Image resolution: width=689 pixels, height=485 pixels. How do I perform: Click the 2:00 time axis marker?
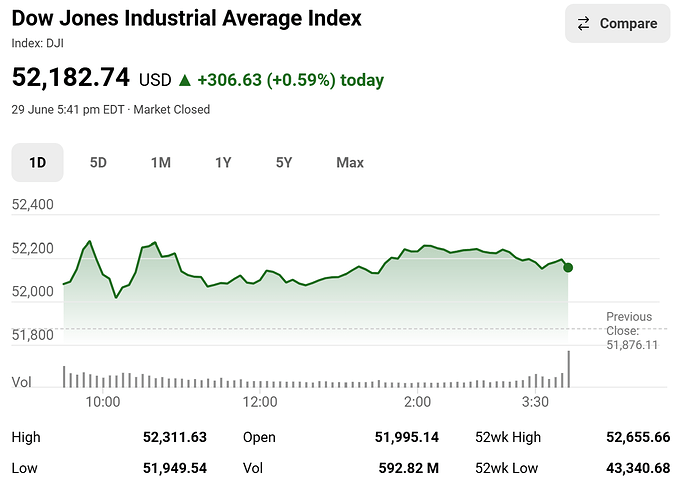tap(417, 402)
